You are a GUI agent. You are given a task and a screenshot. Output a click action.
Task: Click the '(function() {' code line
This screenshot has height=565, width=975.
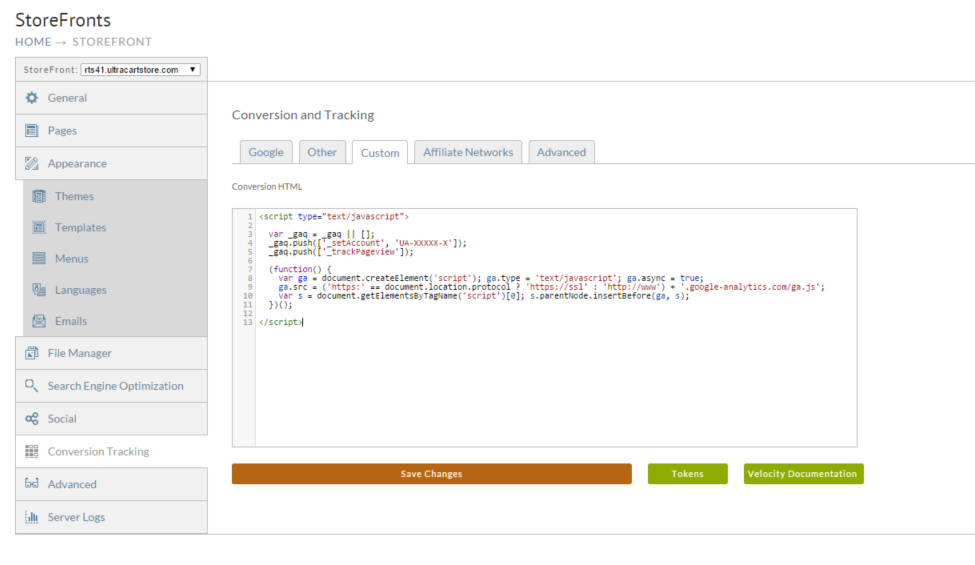(x=300, y=269)
